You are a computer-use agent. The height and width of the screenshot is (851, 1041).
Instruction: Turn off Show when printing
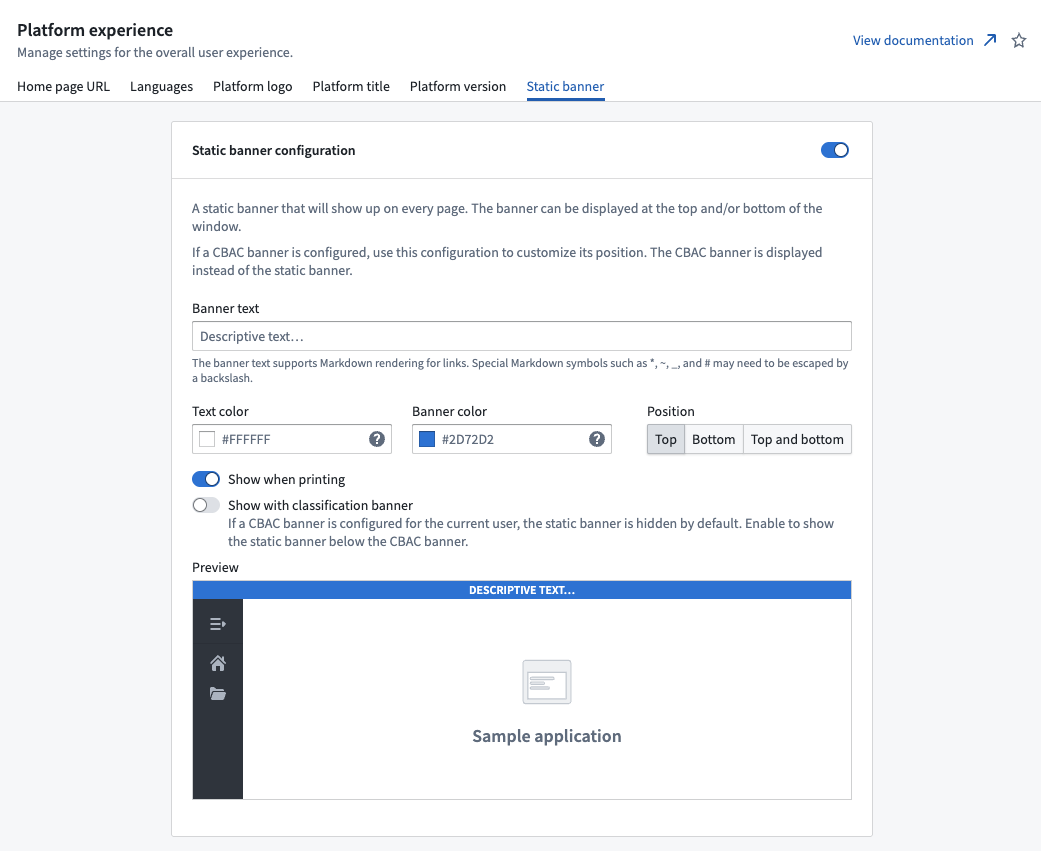tap(206, 479)
